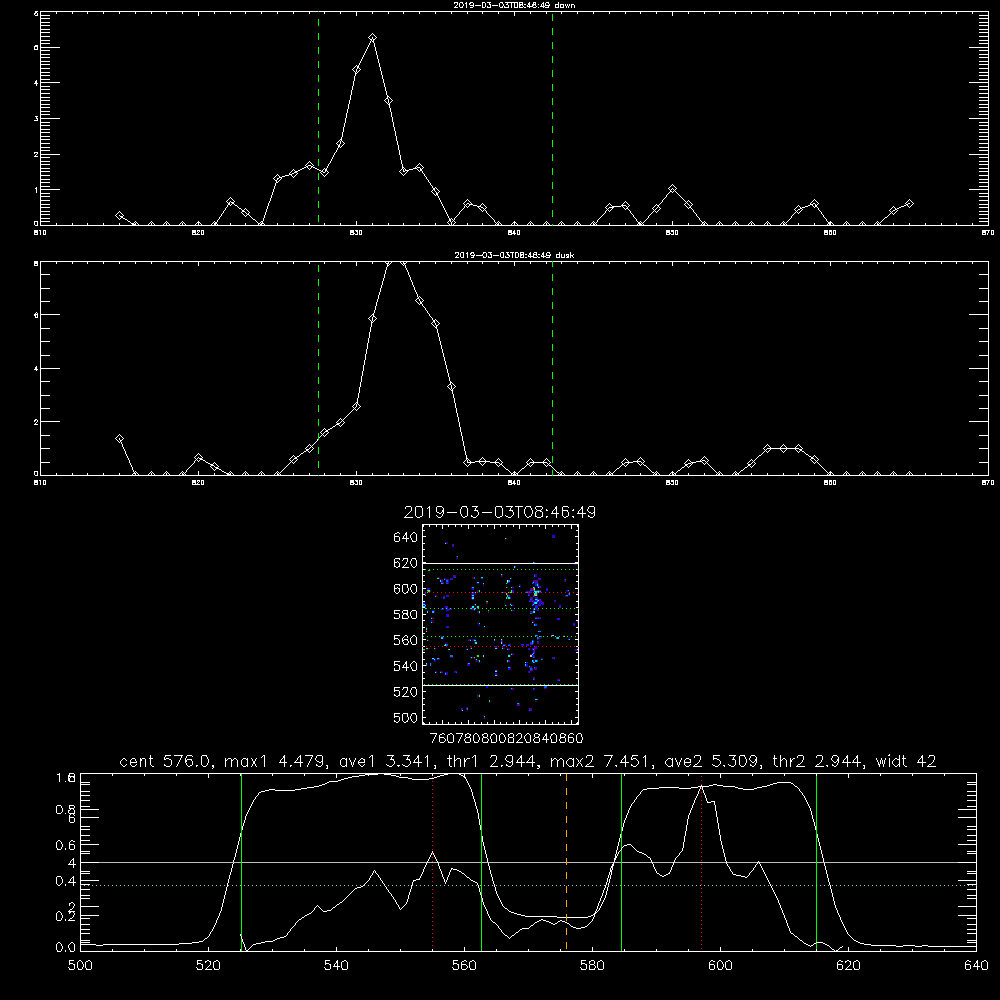
Task: Click 'max2 7.451' in the stats line
Action: point(601,761)
